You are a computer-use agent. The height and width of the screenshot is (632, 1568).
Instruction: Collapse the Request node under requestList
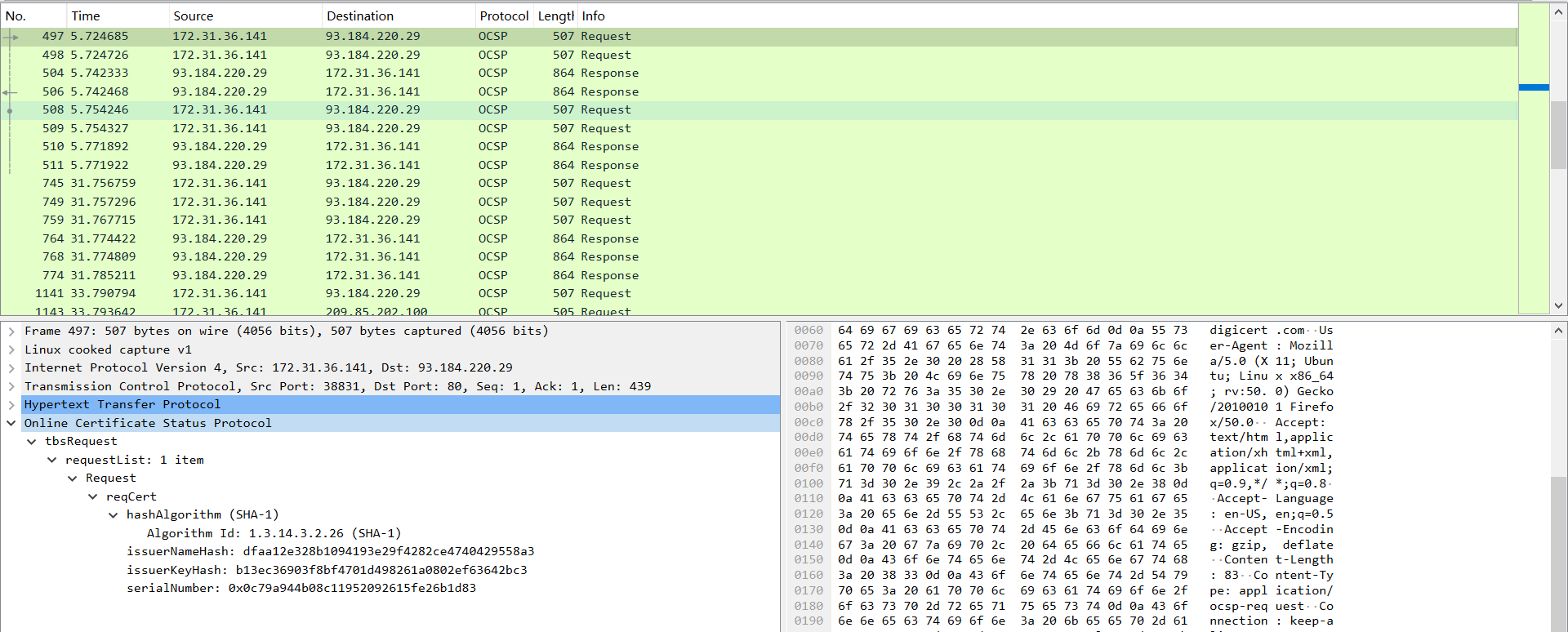point(73,478)
